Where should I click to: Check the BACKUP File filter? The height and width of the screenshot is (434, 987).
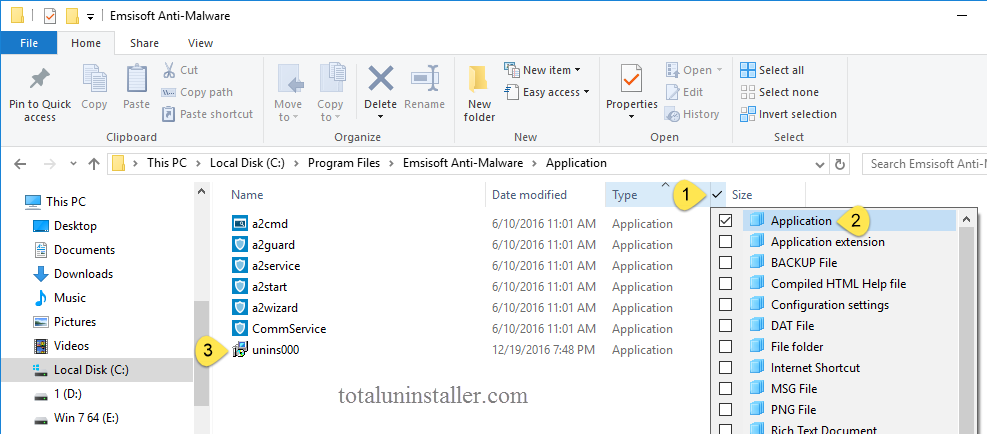(725, 263)
